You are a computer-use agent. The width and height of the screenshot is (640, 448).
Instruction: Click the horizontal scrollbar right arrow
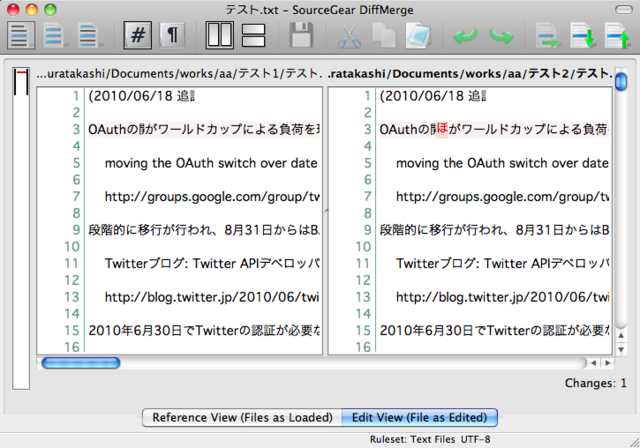608,363
